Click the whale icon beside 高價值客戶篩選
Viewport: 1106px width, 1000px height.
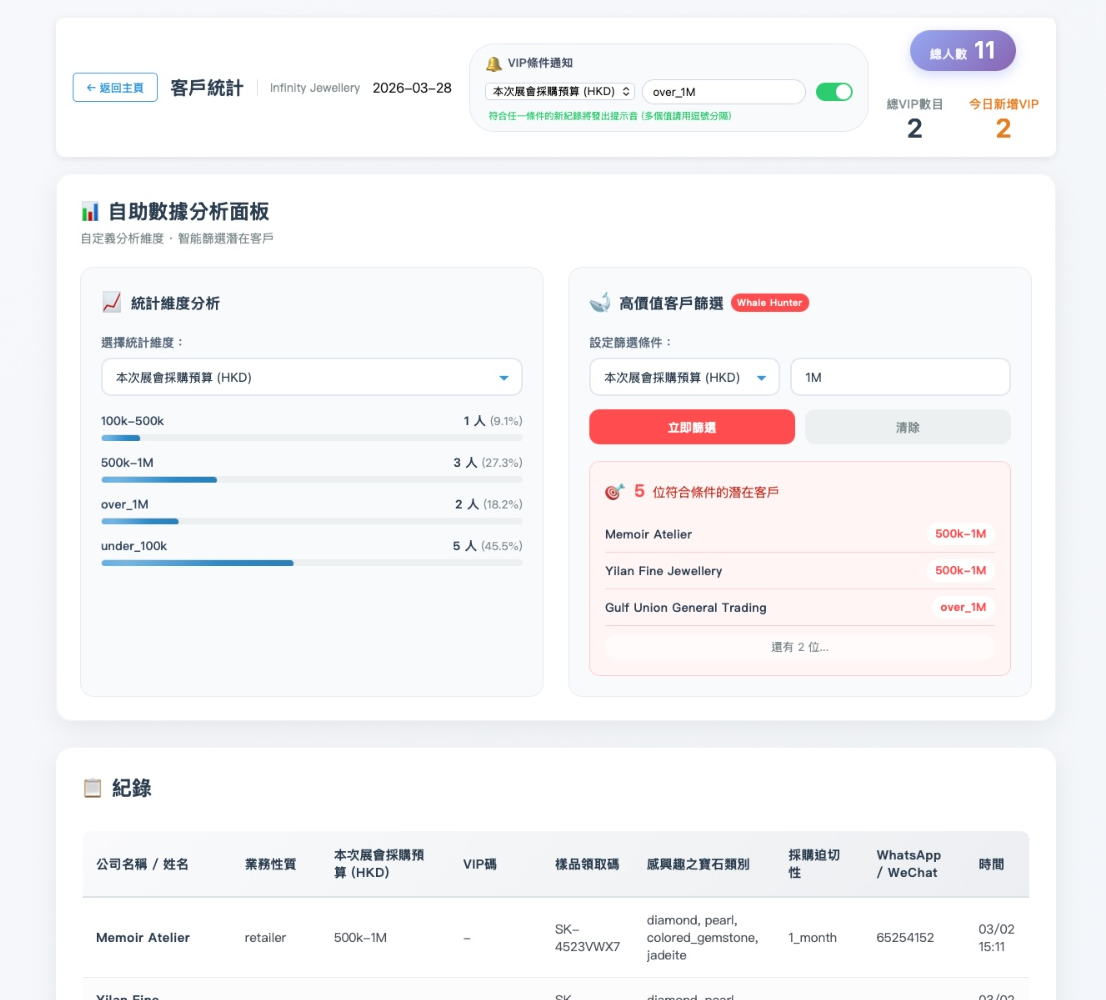point(600,303)
